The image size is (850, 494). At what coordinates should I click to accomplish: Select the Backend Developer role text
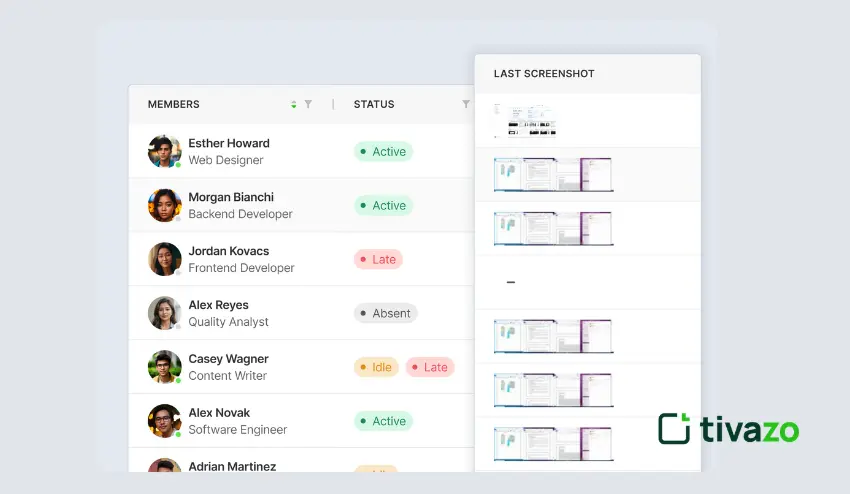point(240,214)
